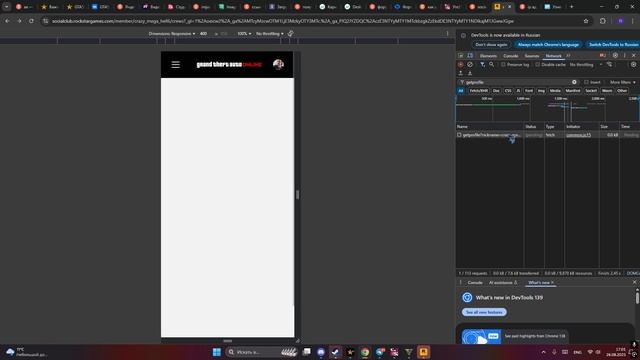The image size is (640, 360).
Task: Toggle the device toolbar icon
Action: pyautogui.click(x=470, y=56)
